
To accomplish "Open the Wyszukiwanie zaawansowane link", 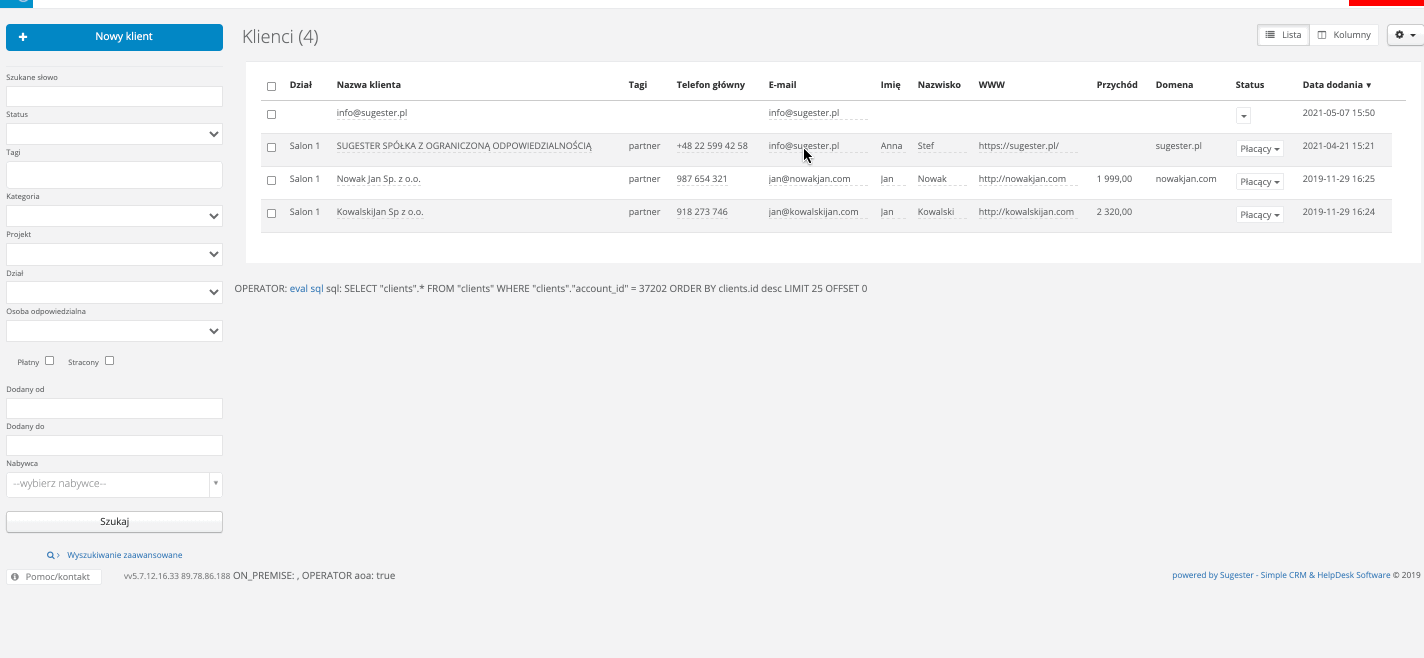I will tap(124, 555).
